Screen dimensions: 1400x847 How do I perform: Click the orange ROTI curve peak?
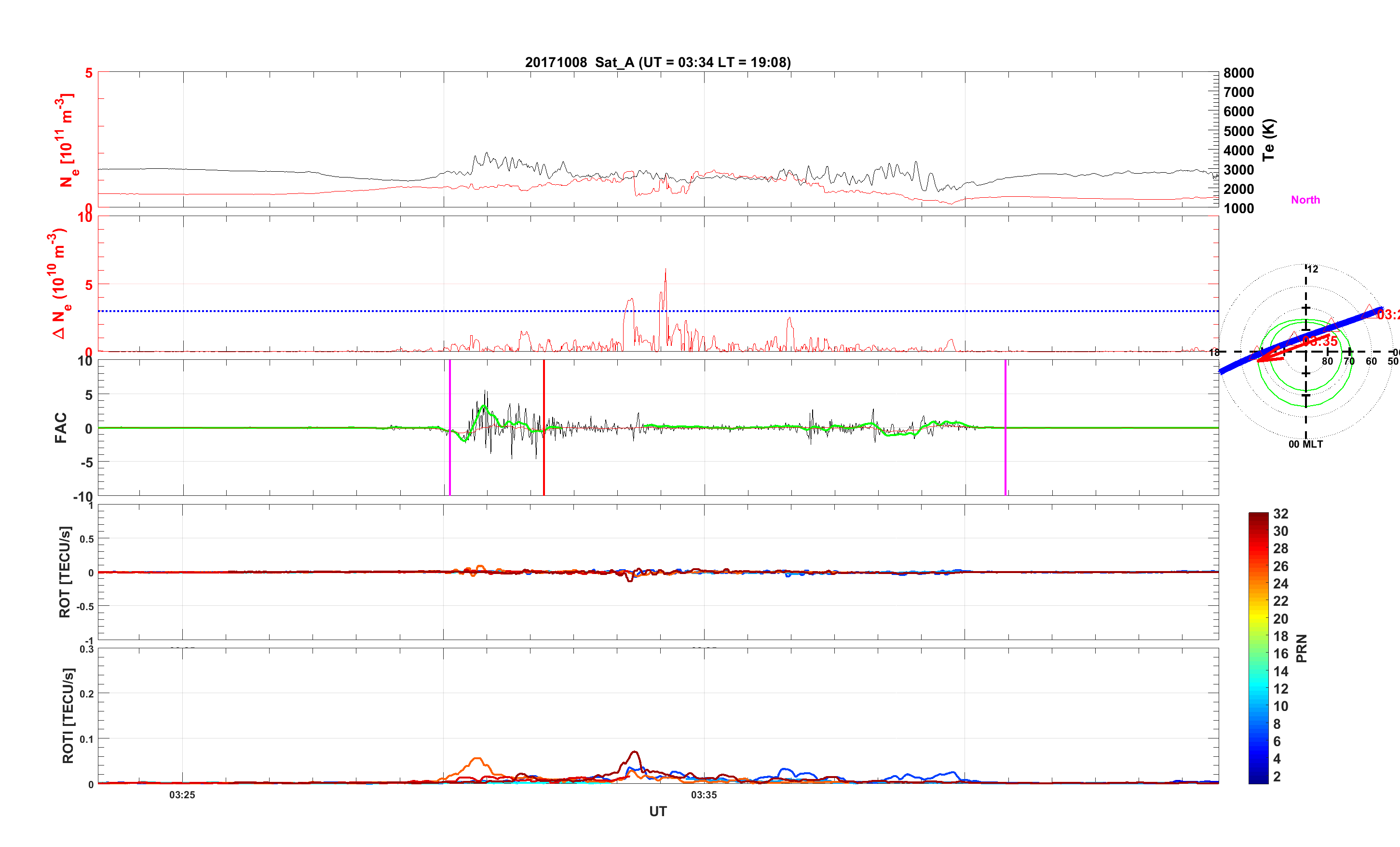coord(477,758)
